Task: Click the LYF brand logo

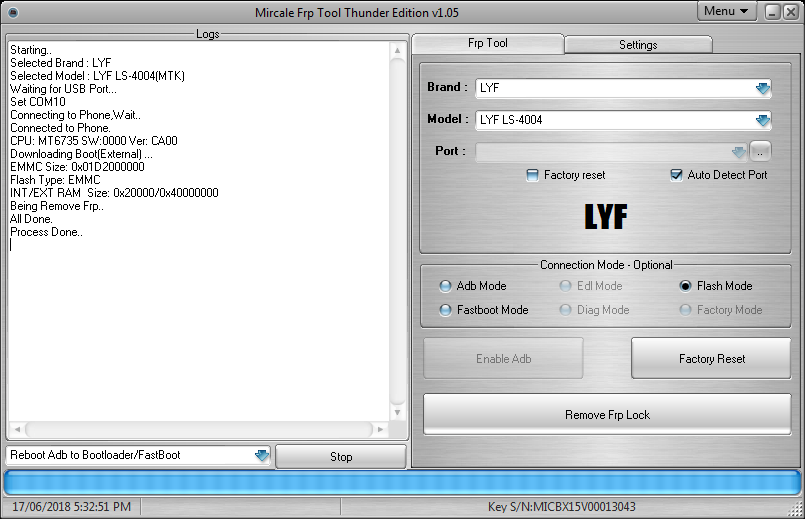Action: [606, 216]
